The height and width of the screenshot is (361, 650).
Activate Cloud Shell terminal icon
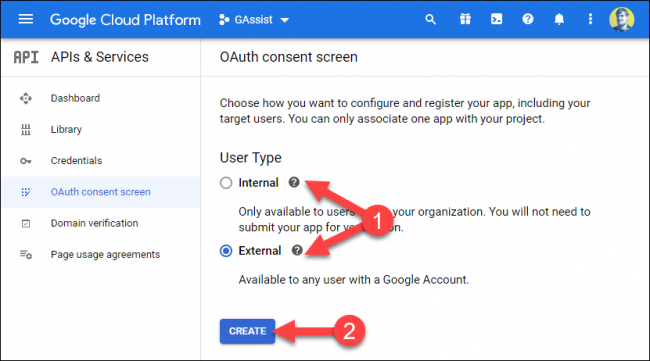click(496, 19)
